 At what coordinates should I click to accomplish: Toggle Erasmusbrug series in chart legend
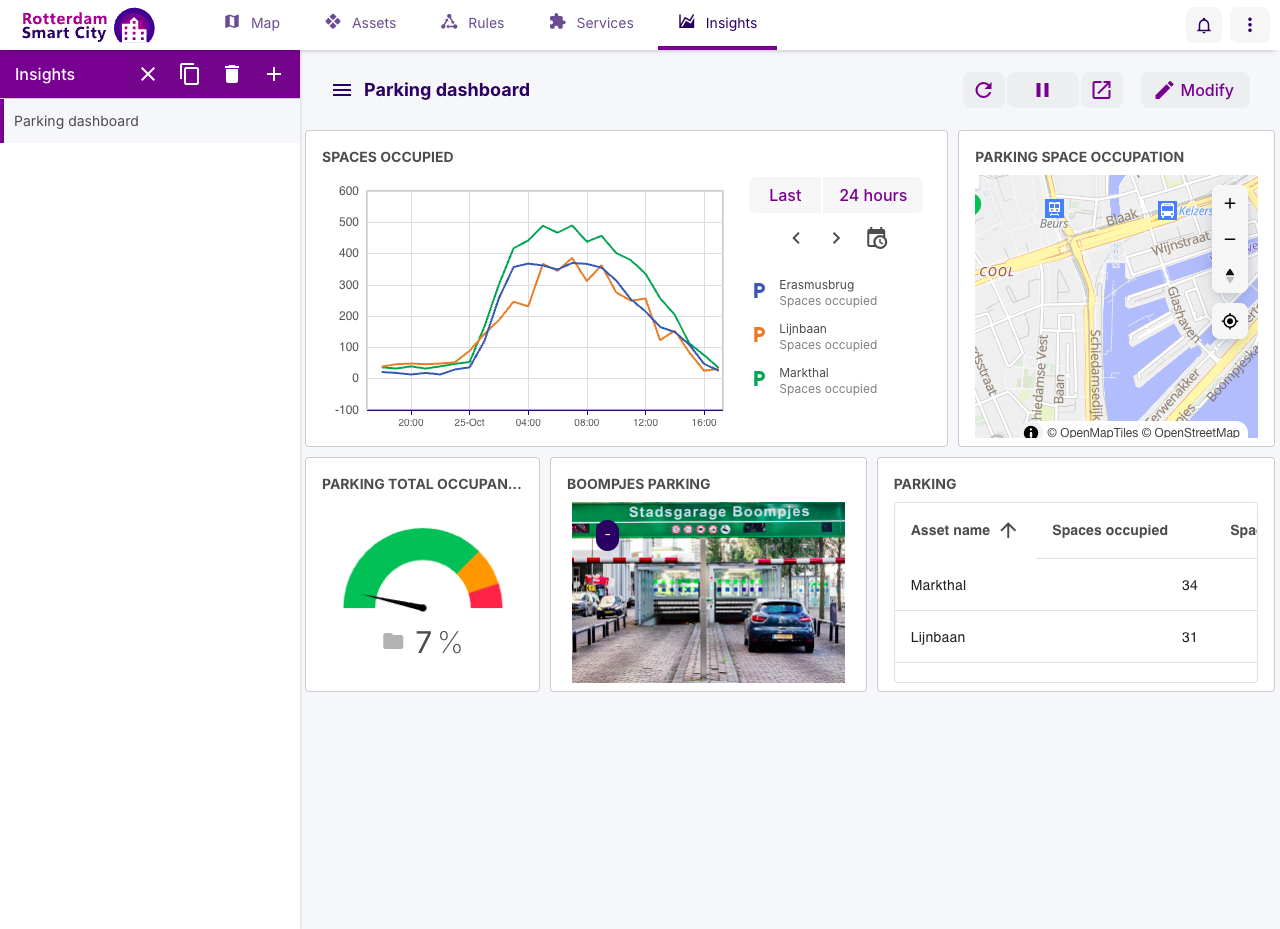tap(815, 292)
